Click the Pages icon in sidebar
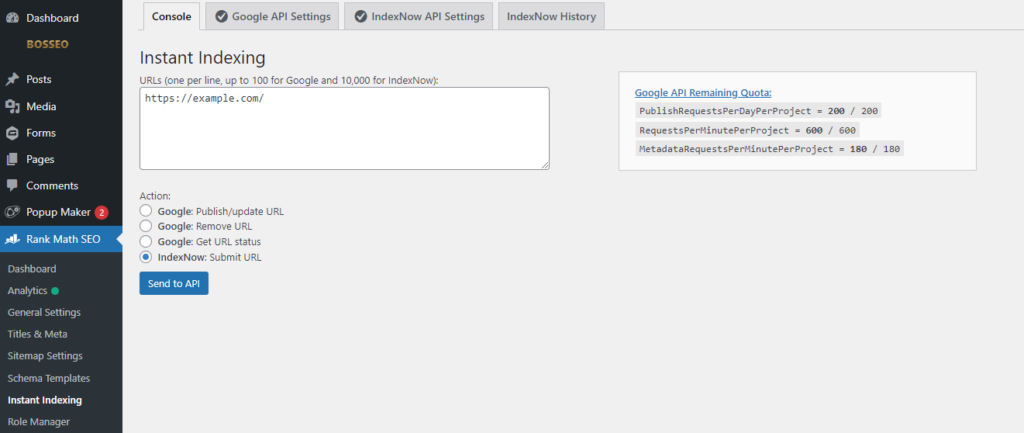This screenshot has height=433, width=1024. point(12,159)
